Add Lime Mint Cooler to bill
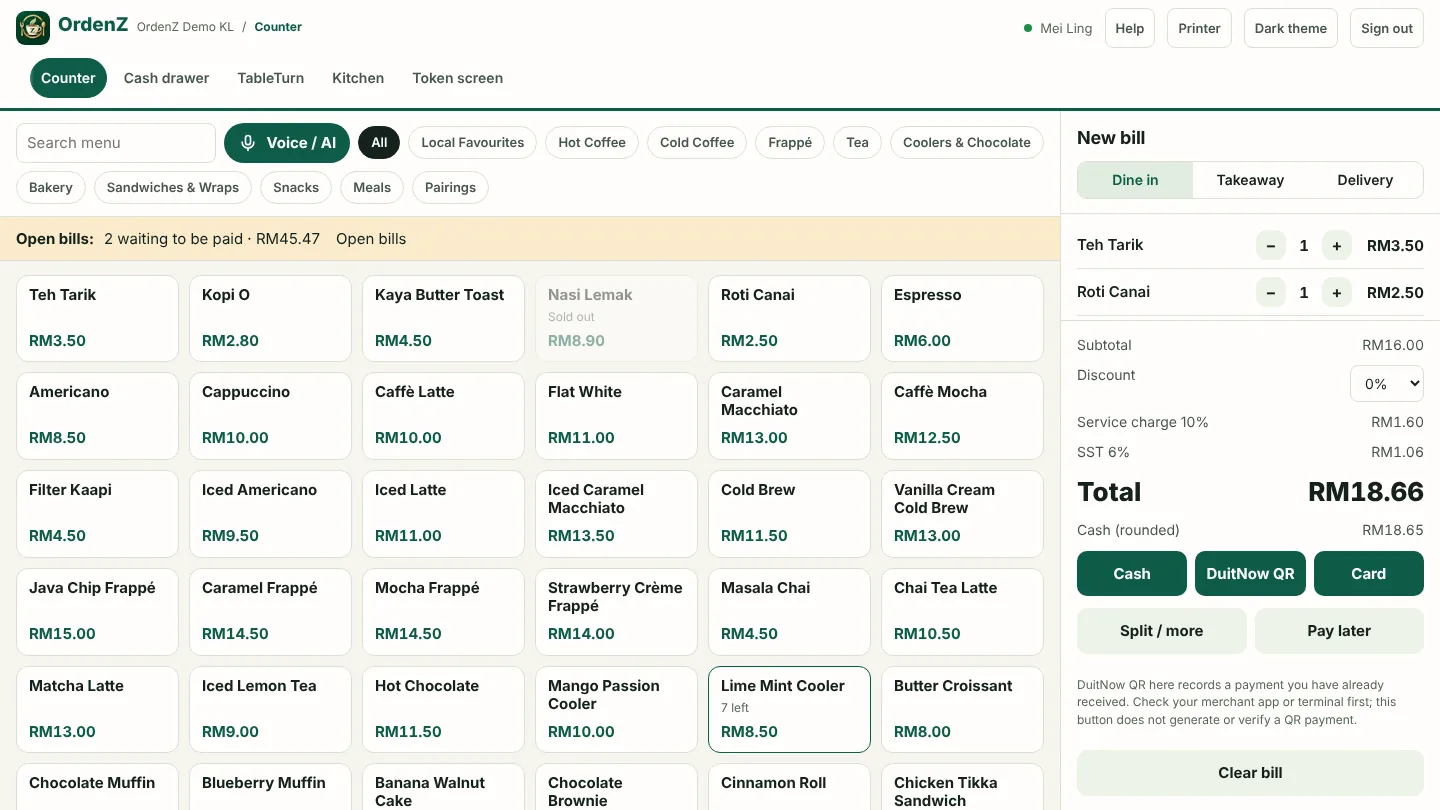Viewport: 1440px width, 810px height. point(789,709)
